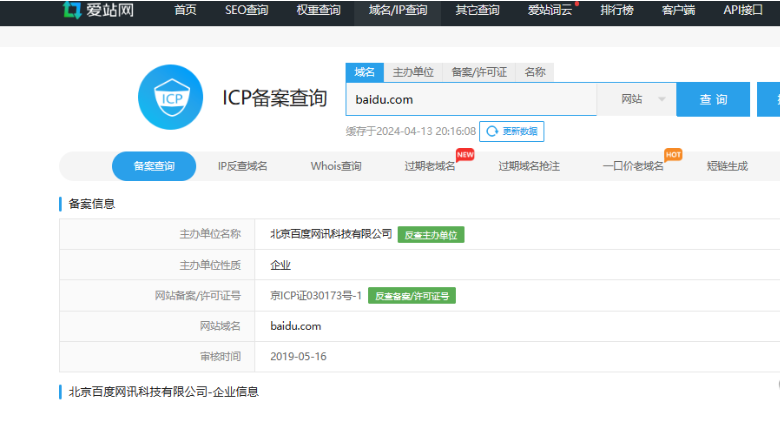Click the domain input field containing baidu.com
The image size is (780, 424).
[471, 100]
